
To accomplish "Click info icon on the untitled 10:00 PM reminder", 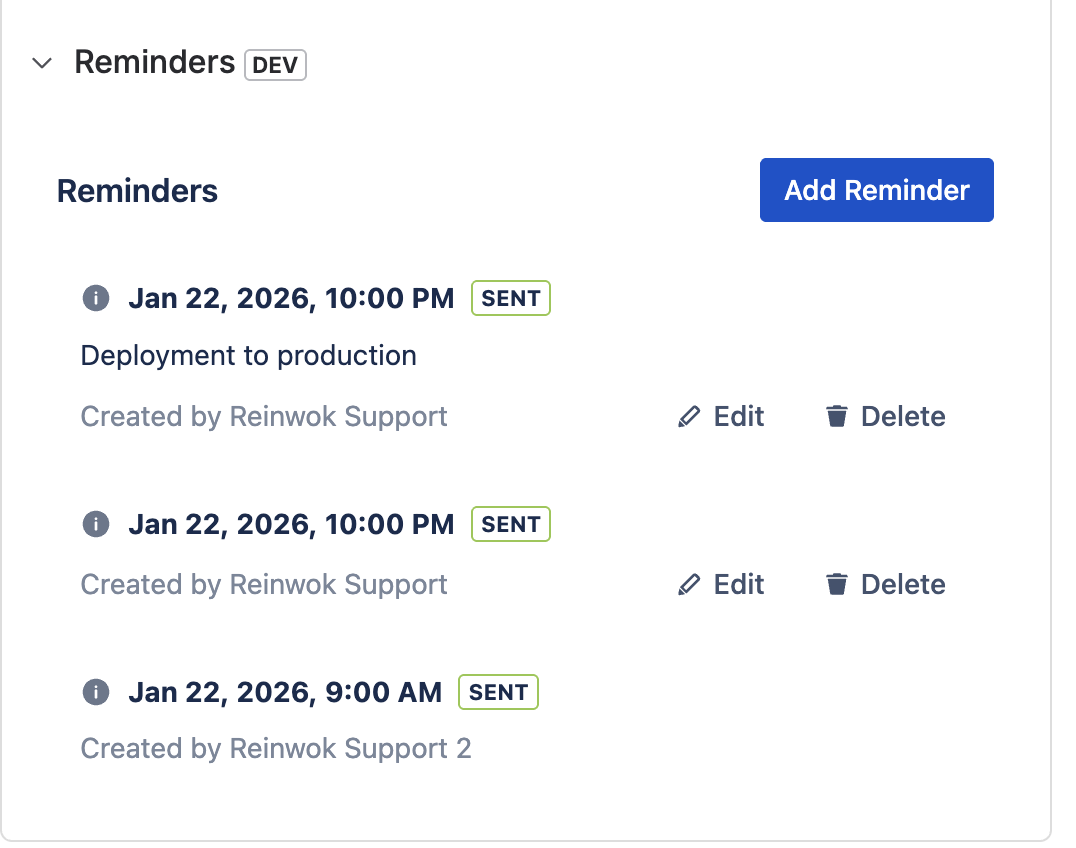I will coord(95,524).
